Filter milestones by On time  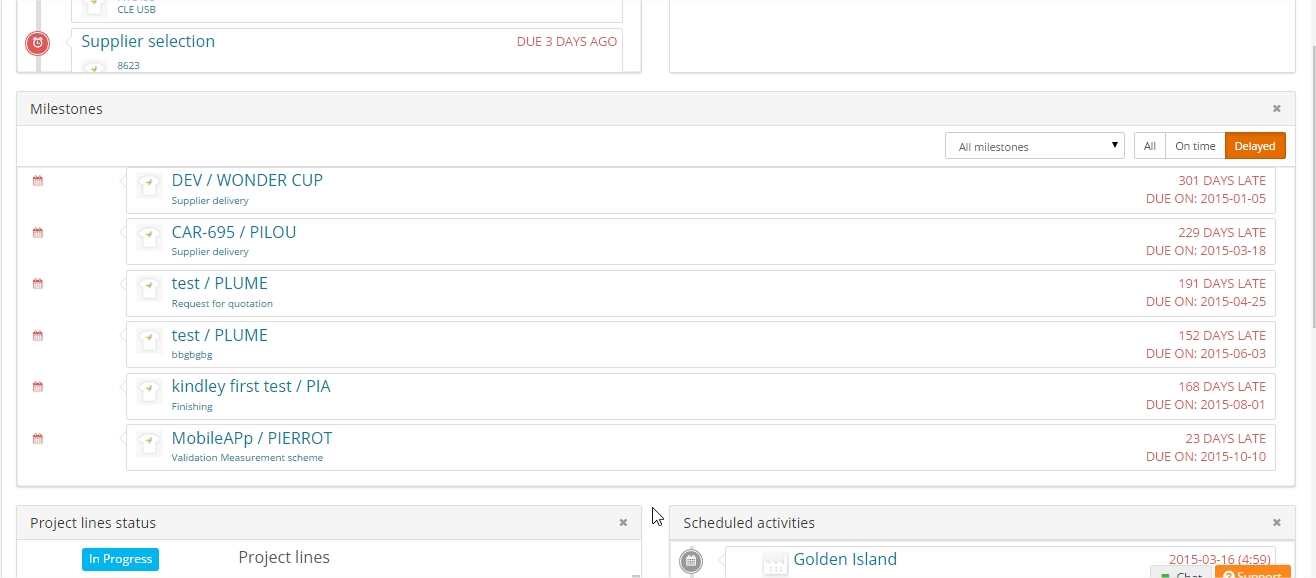coord(1195,146)
